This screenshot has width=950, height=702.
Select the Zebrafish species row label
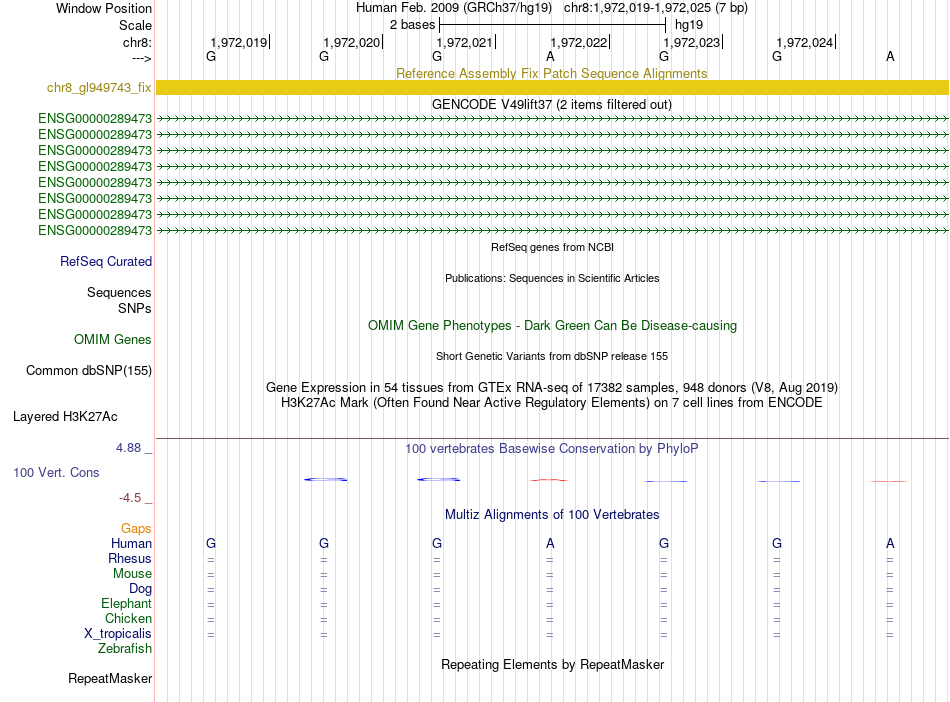125,649
